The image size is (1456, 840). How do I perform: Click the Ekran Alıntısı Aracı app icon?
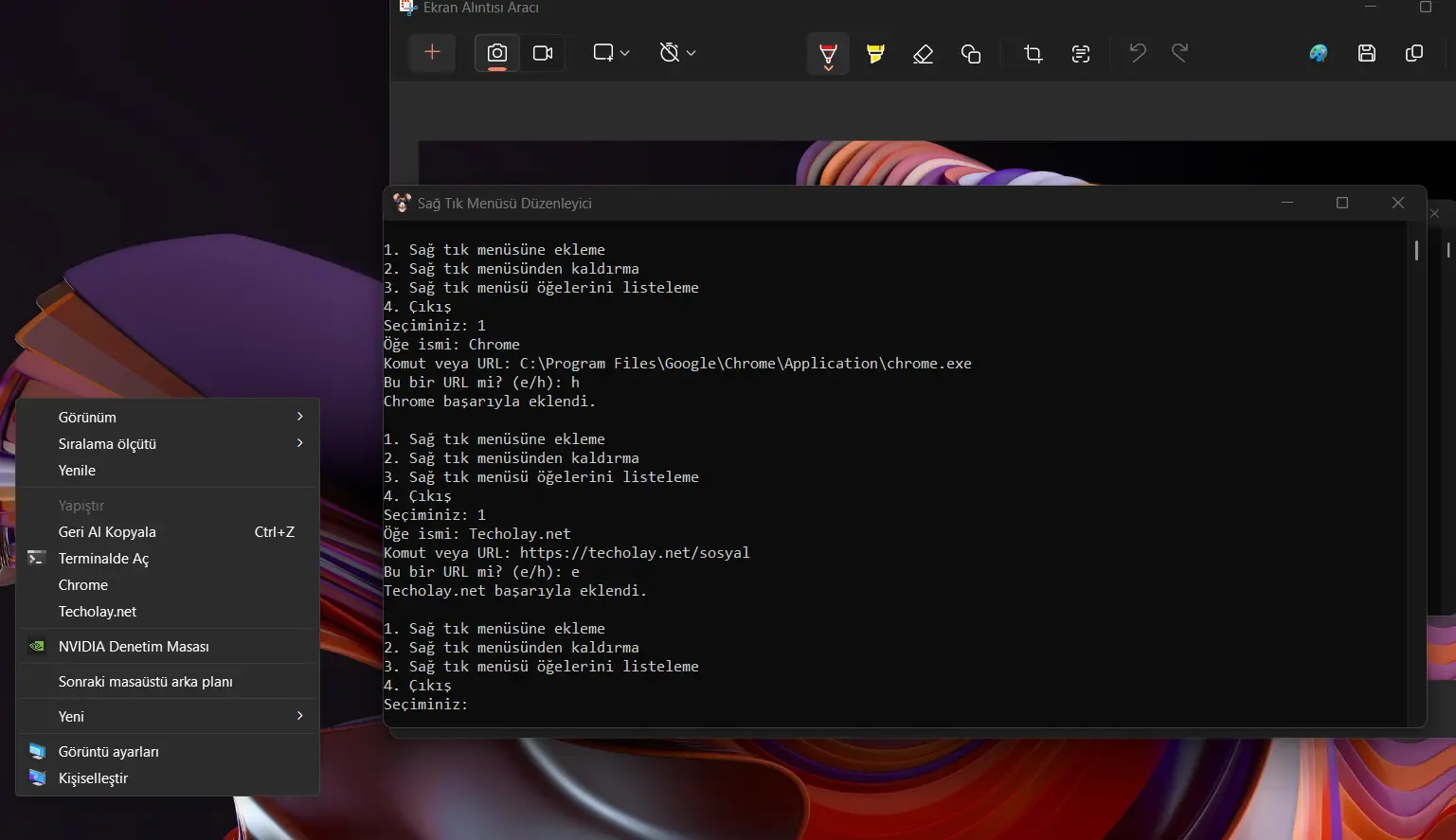tap(407, 7)
